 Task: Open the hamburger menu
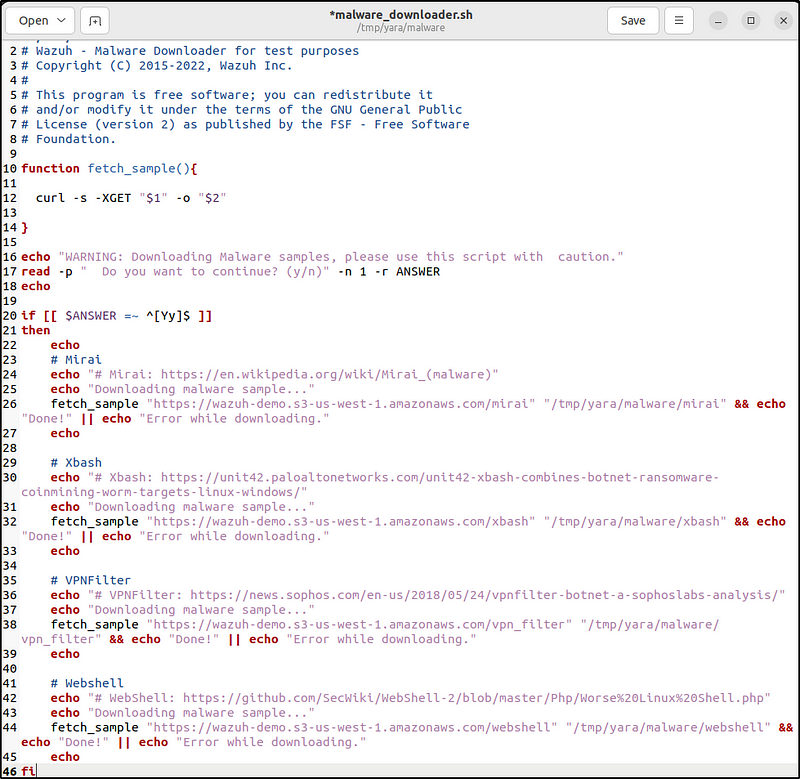click(679, 20)
